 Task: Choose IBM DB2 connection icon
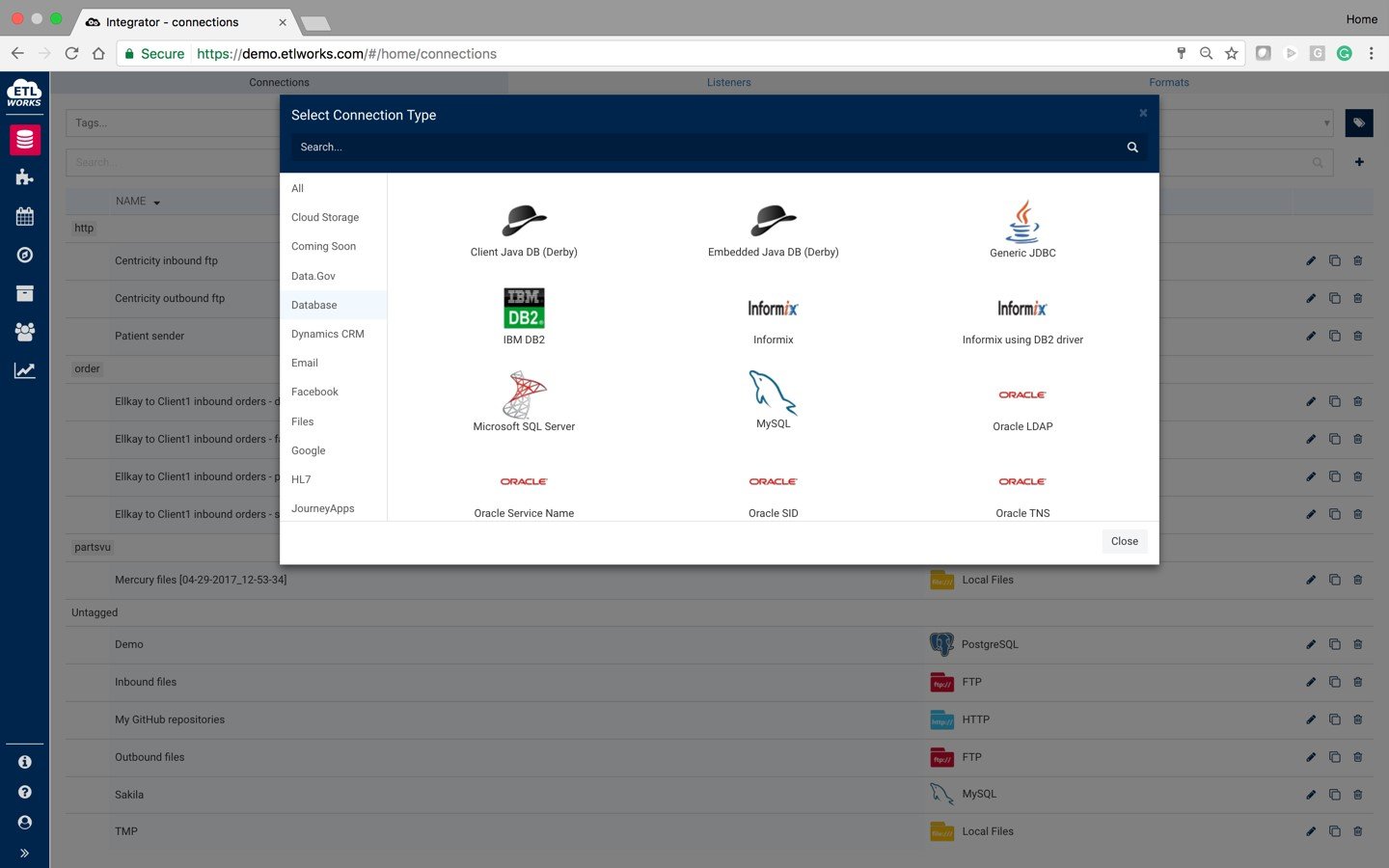coord(524,309)
